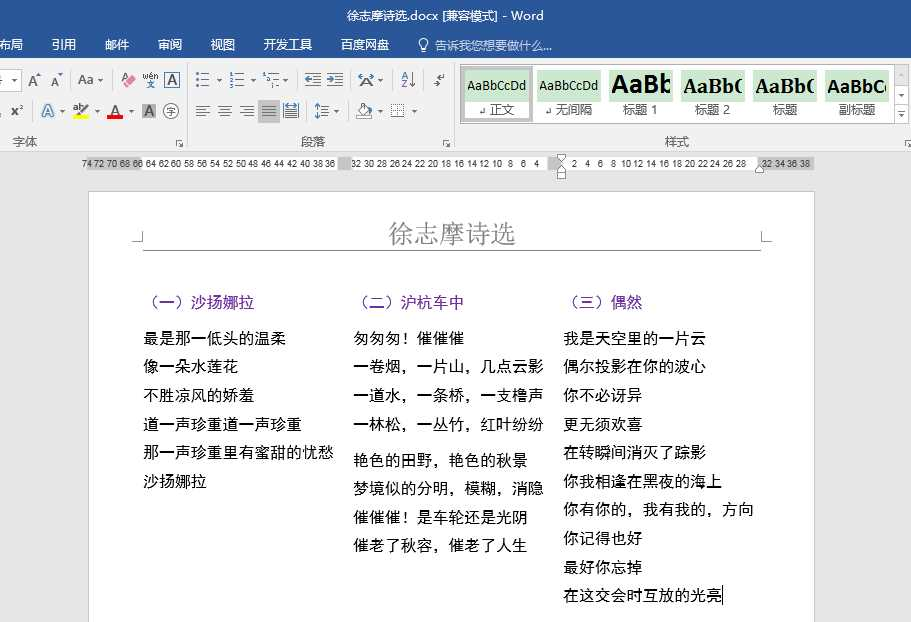Decrease paragraph indent
Image resolution: width=911 pixels, height=622 pixels.
(313, 80)
